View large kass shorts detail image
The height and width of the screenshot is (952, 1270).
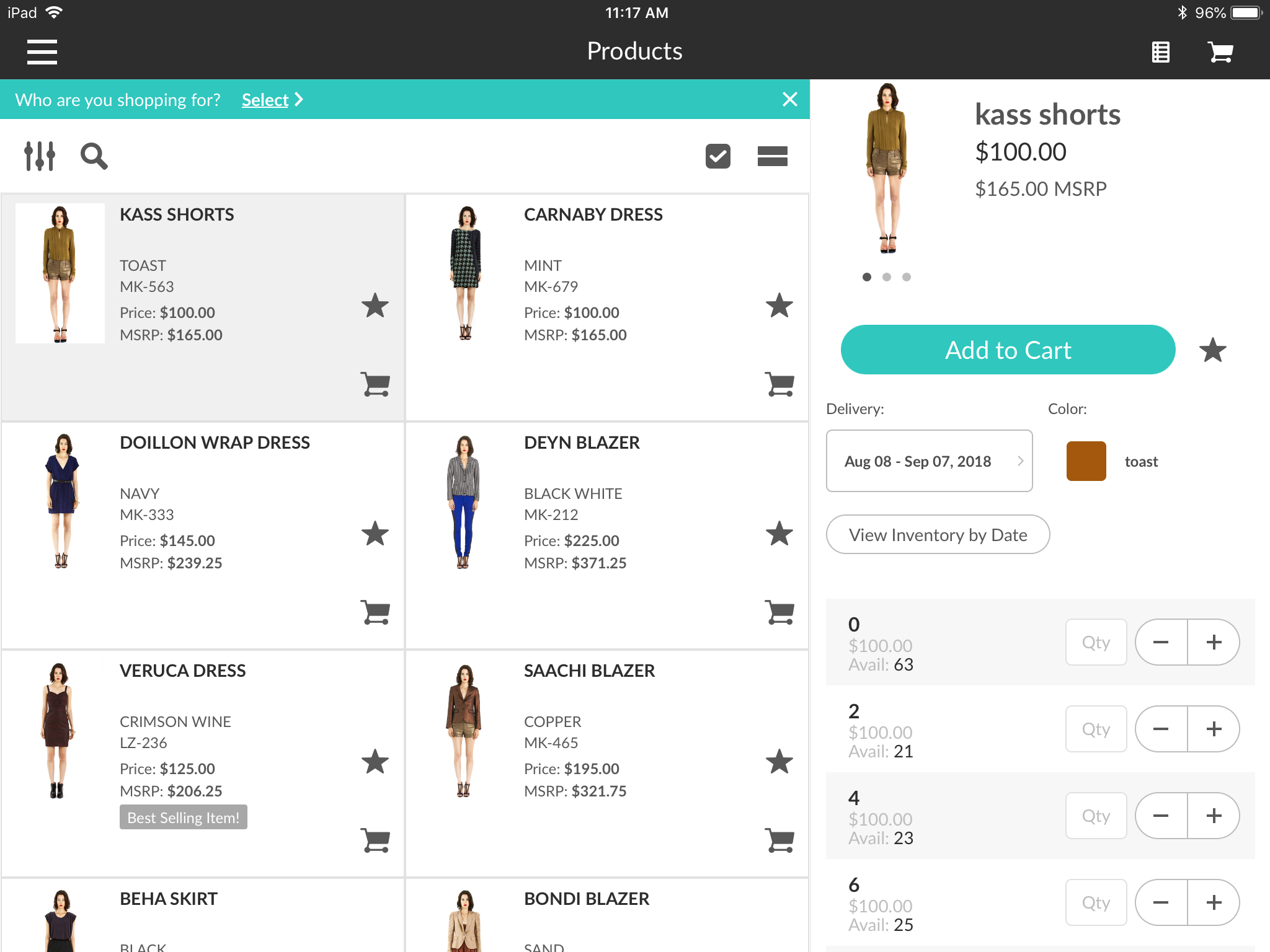[887, 169]
